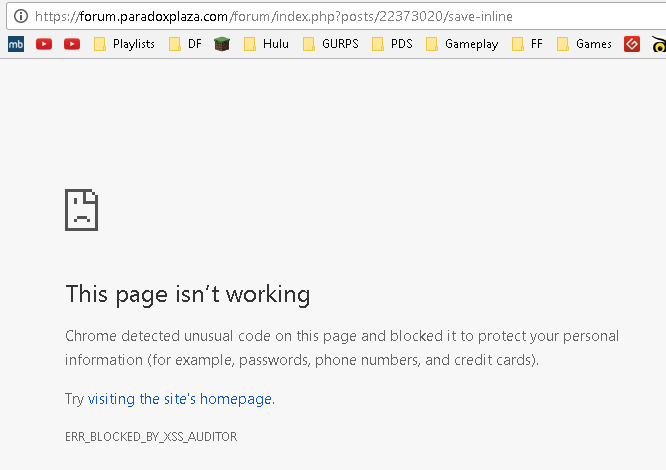The height and width of the screenshot is (470, 666).
Task: Click the partially visible bookmark at far right
Action: (x=659, y=44)
